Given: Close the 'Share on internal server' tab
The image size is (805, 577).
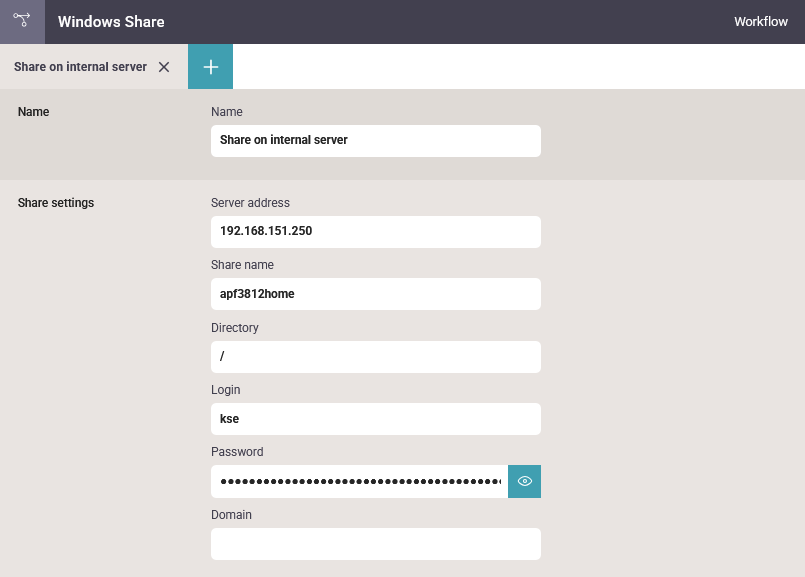Looking at the screenshot, I should [164, 67].
